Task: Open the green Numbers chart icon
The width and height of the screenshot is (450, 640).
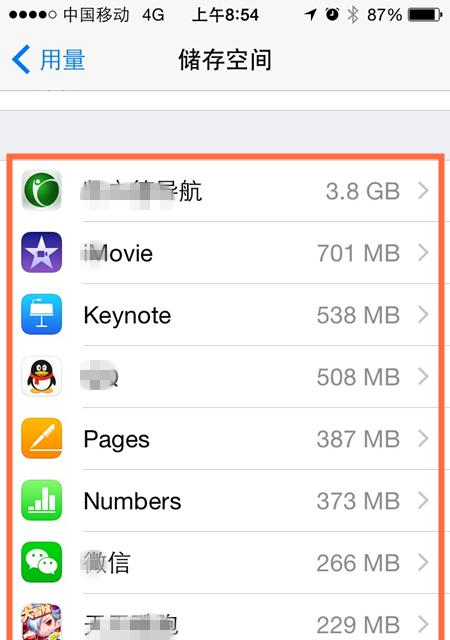Action: coord(42,500)
